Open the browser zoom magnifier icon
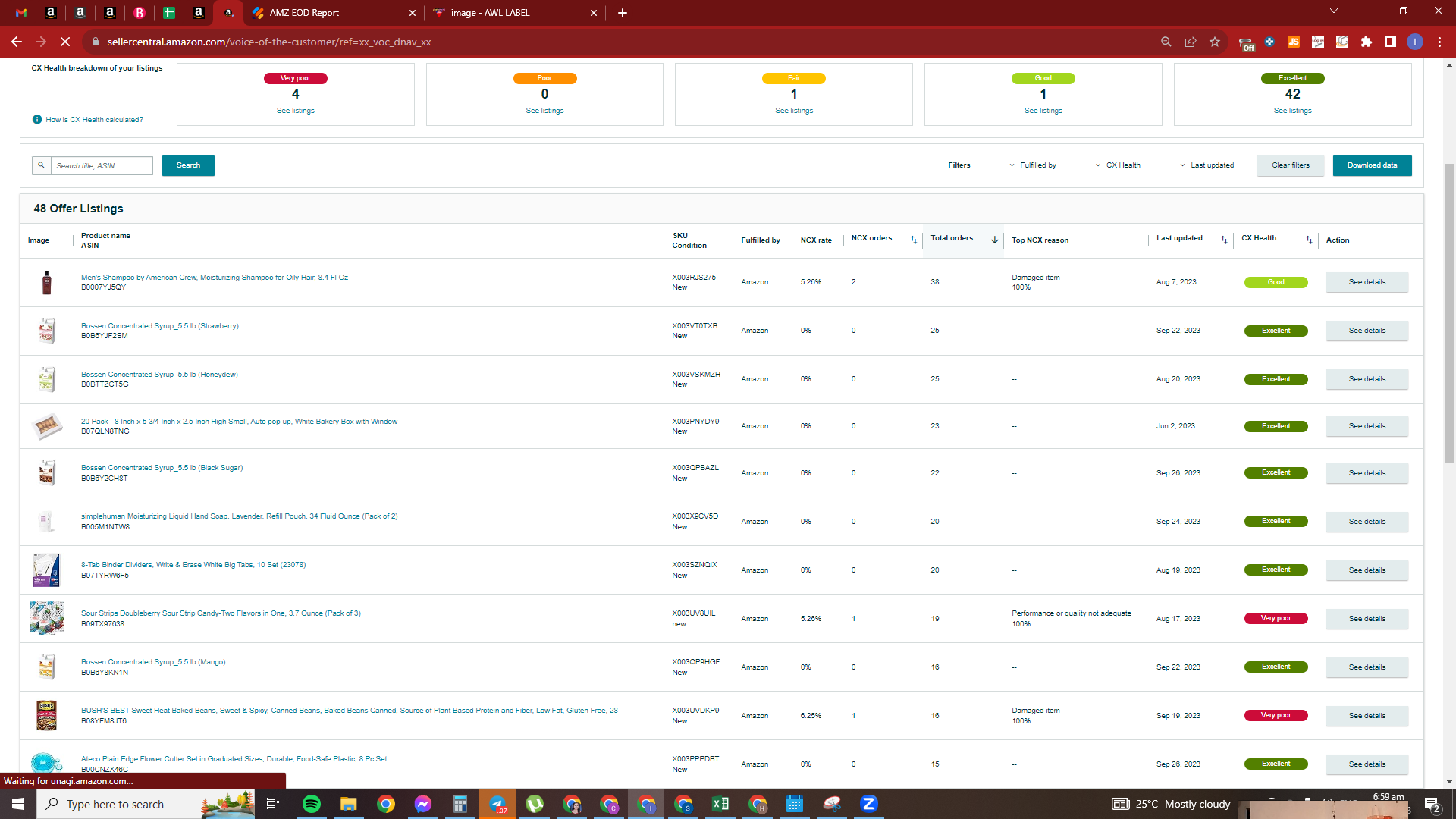The height and width of the screenshot is (819, 1456). click(x=1166, y=42)
